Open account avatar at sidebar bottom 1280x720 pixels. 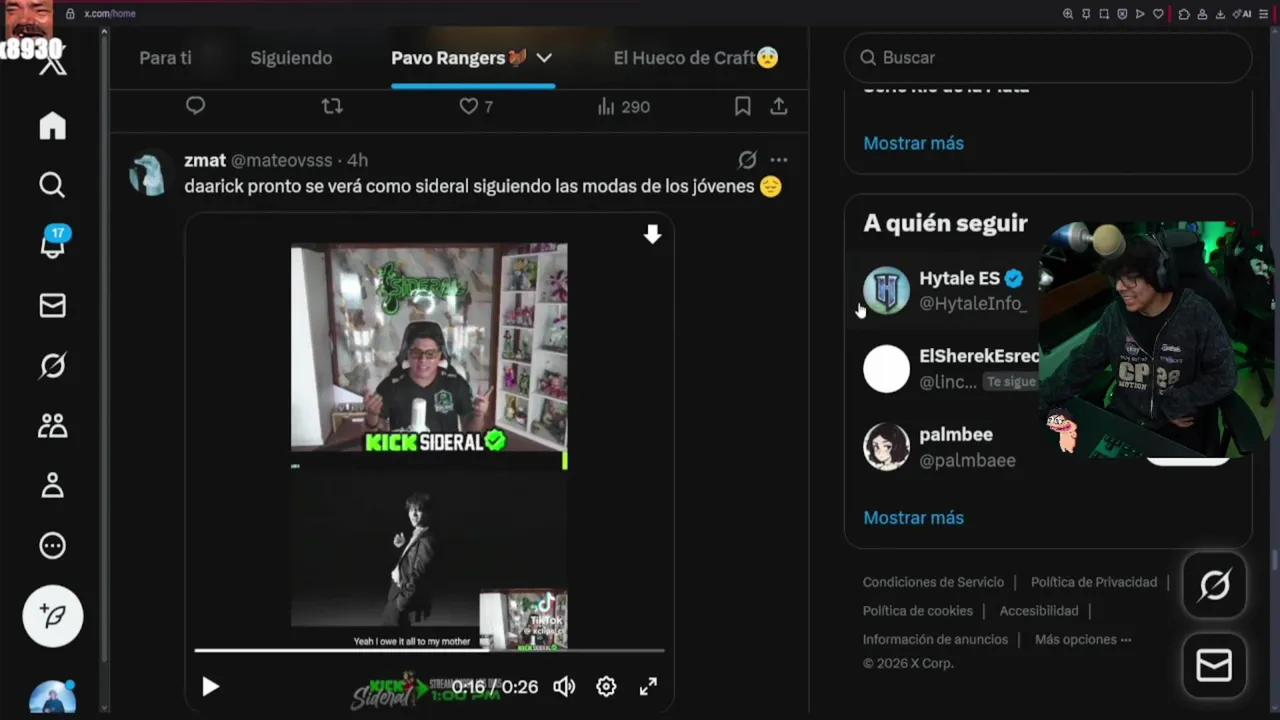coord(52,697)
